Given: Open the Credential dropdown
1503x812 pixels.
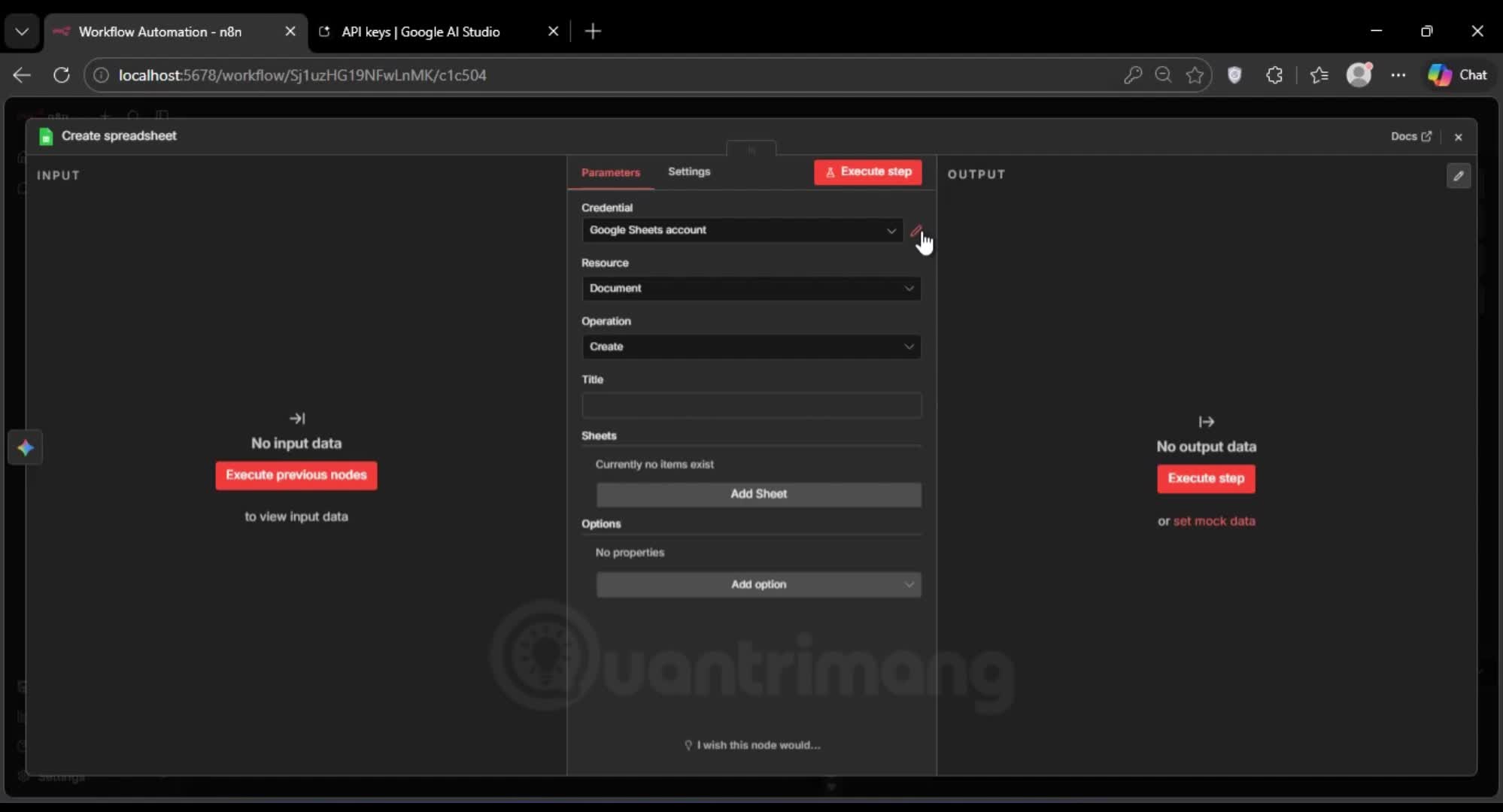Looking at the screenshot, I should [x=742, y=230].
